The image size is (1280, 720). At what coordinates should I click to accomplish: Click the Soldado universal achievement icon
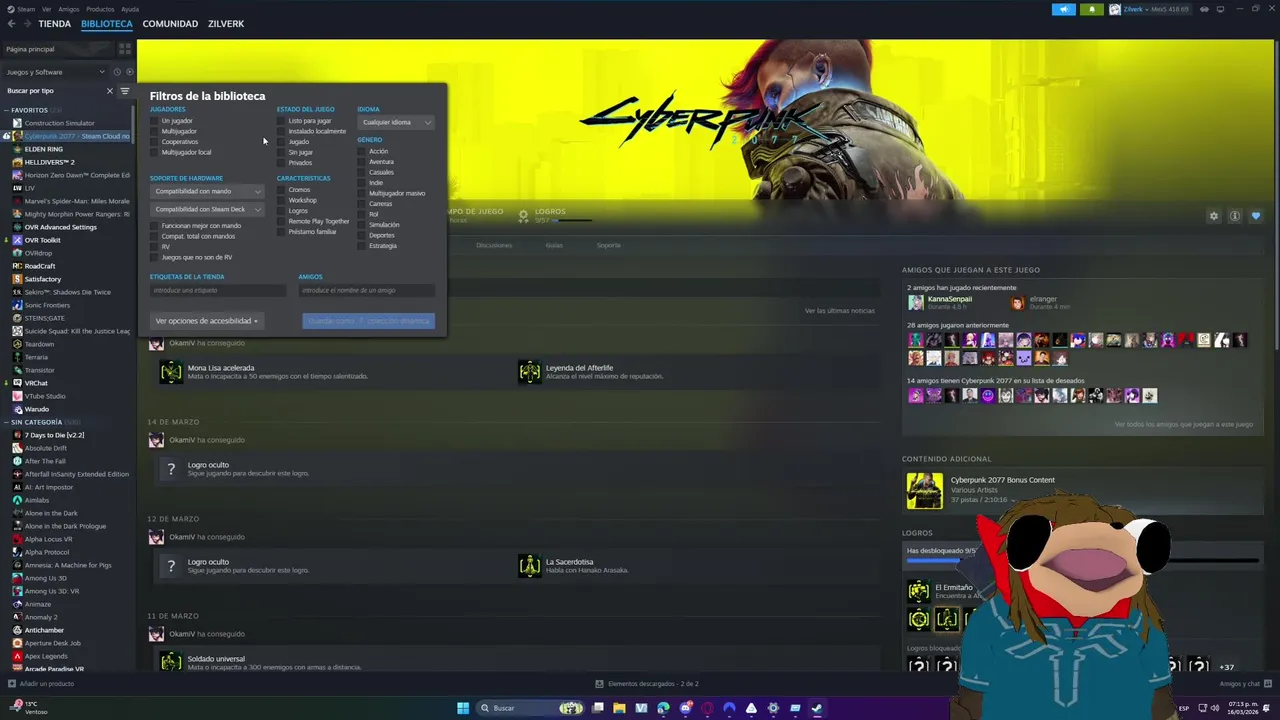tap(171, 661)
